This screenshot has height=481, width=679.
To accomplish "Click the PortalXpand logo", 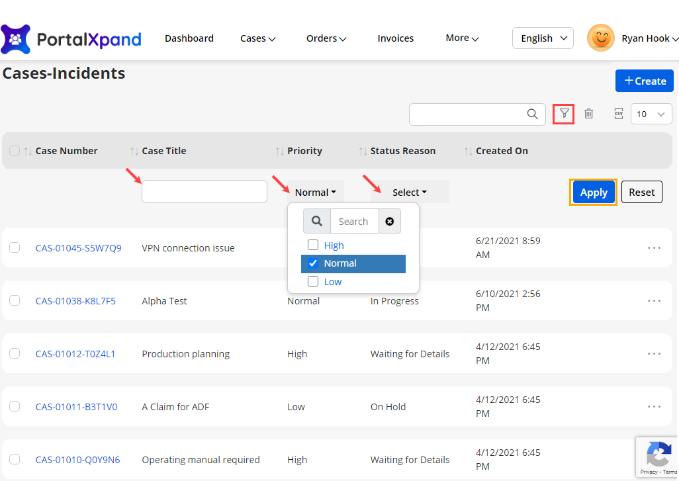I will coord(71,39).
